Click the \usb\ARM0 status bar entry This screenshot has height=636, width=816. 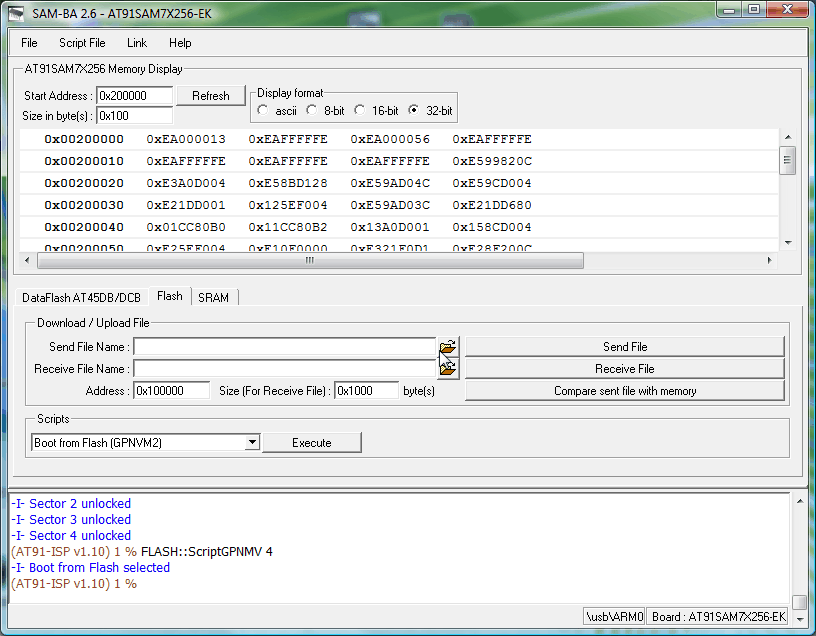615,617
